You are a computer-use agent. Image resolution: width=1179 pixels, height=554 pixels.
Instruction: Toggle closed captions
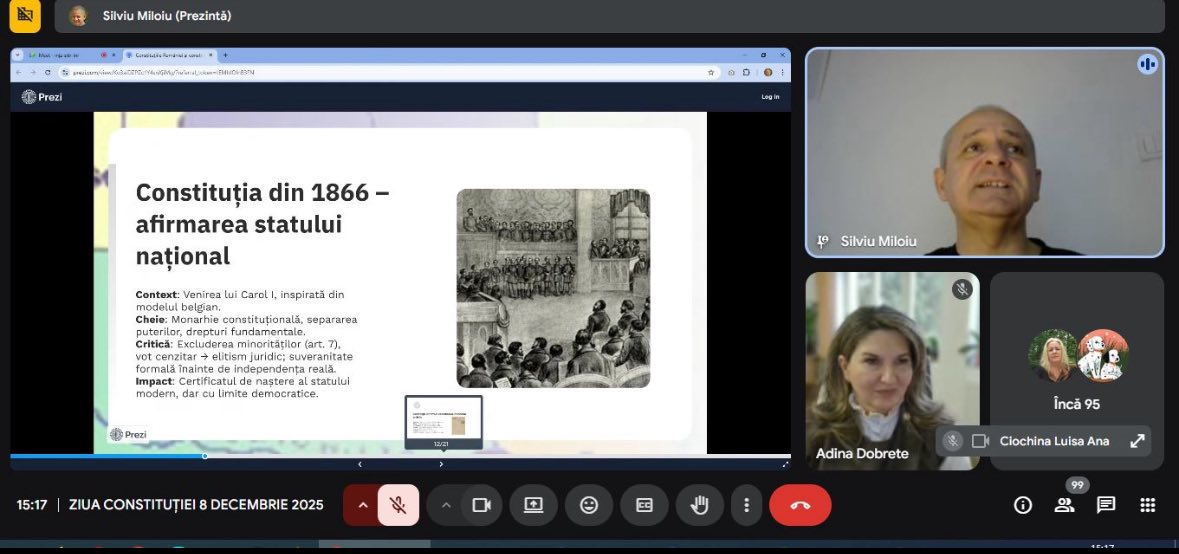click(x=645, y=505)
